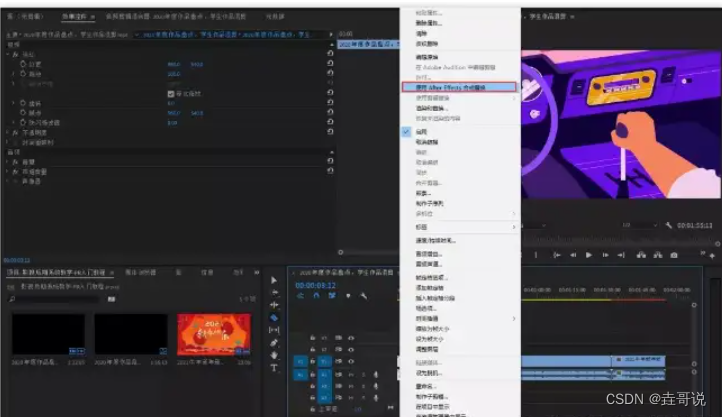Select the Pen tool in tools panel
The height and width of the screenshot is (417, 722).
(x=274, y=343)
